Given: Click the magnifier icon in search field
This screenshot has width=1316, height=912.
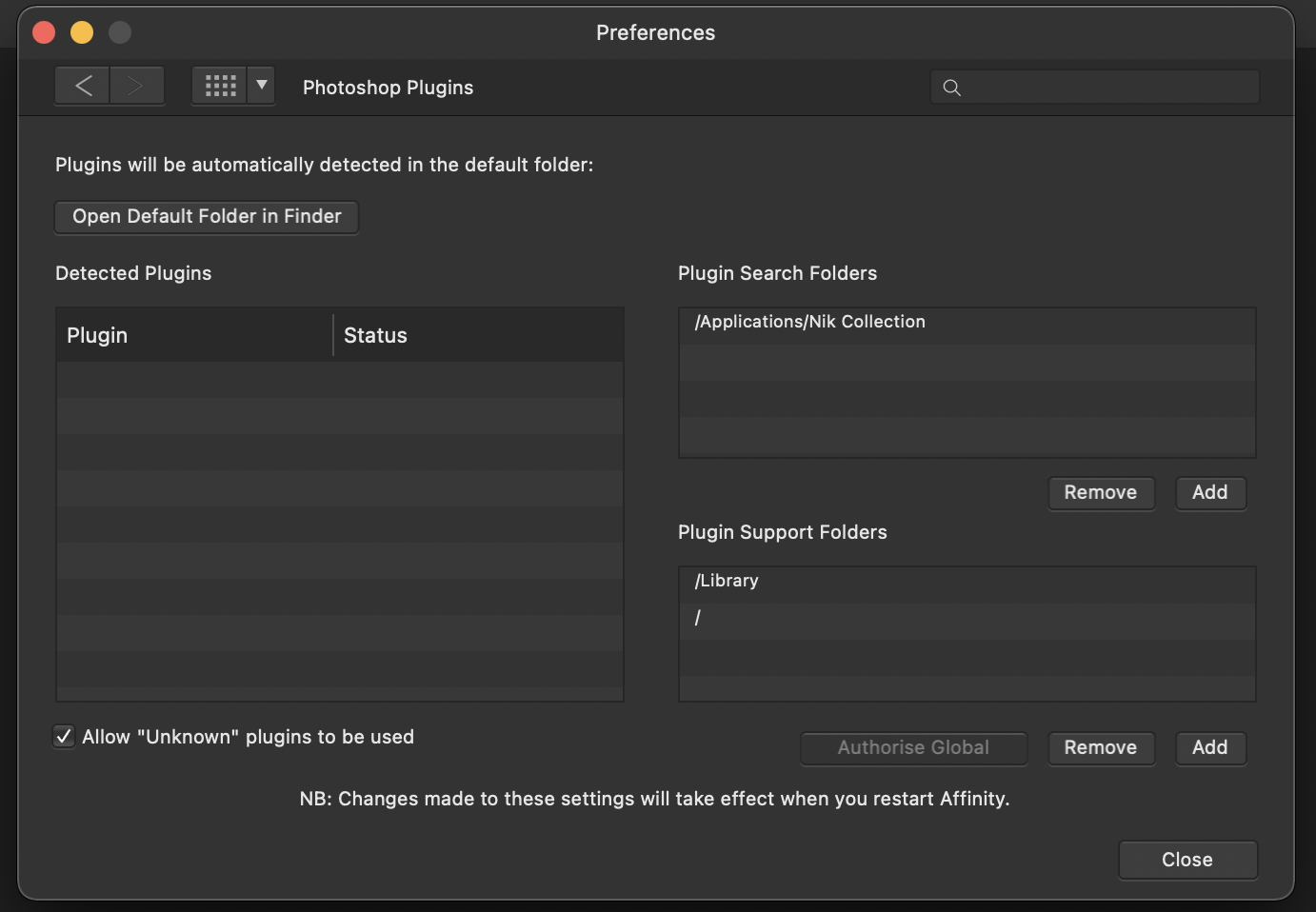Looking at the screenshot, I should click(951, 88).
